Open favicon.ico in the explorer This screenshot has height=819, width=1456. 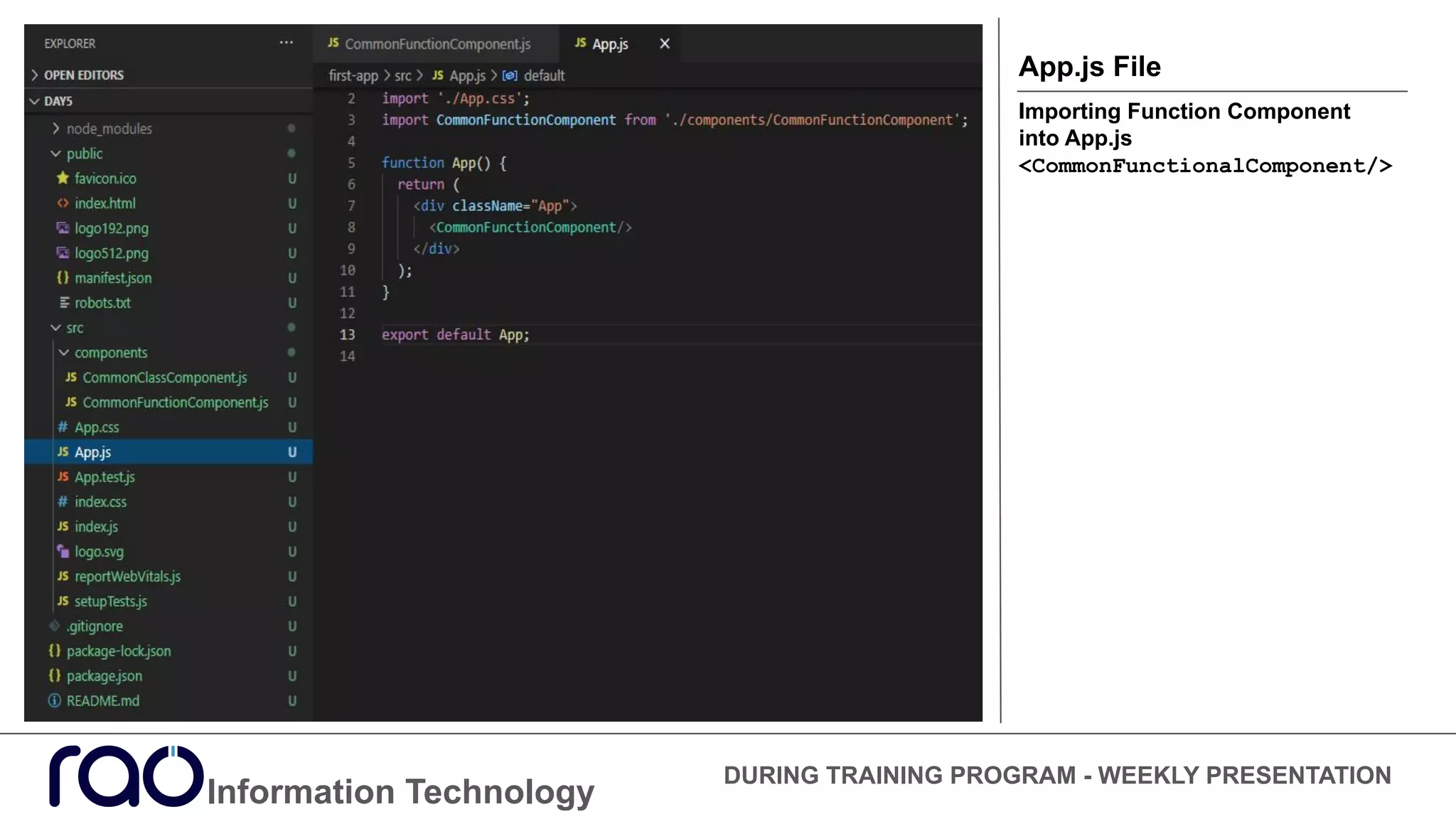[x=105, y=178]
